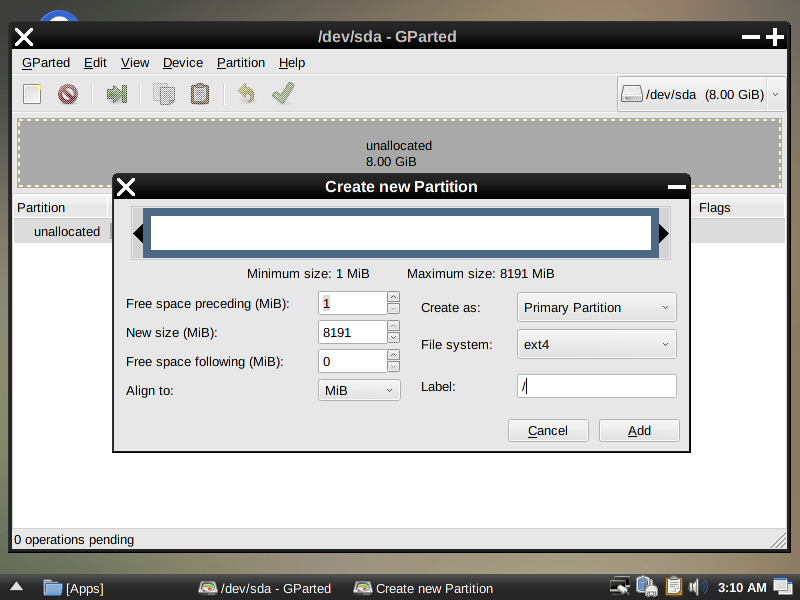Increase New size value

[x=393, y=326]
